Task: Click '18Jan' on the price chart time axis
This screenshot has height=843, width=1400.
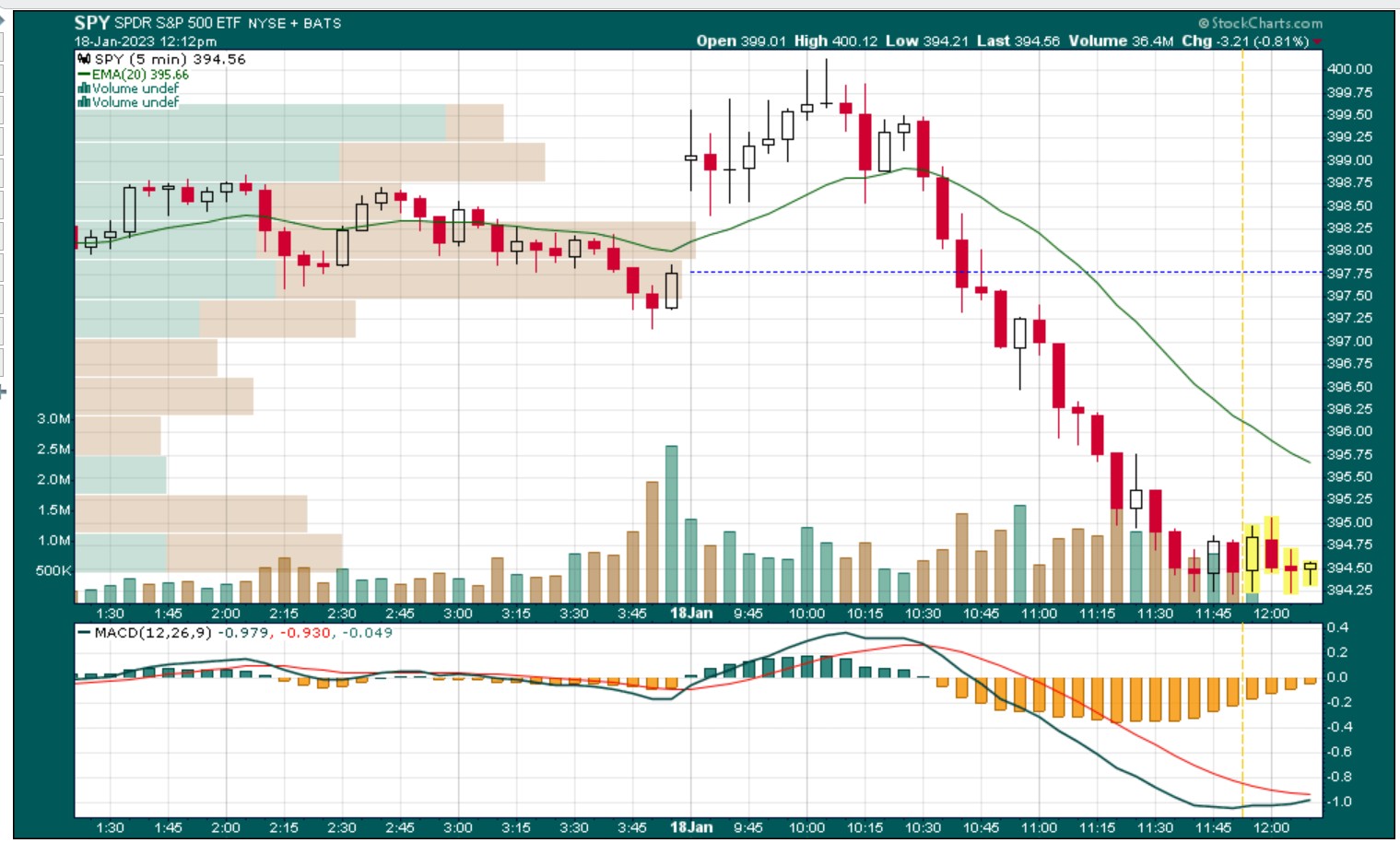Action: click(x=691, y=614)
